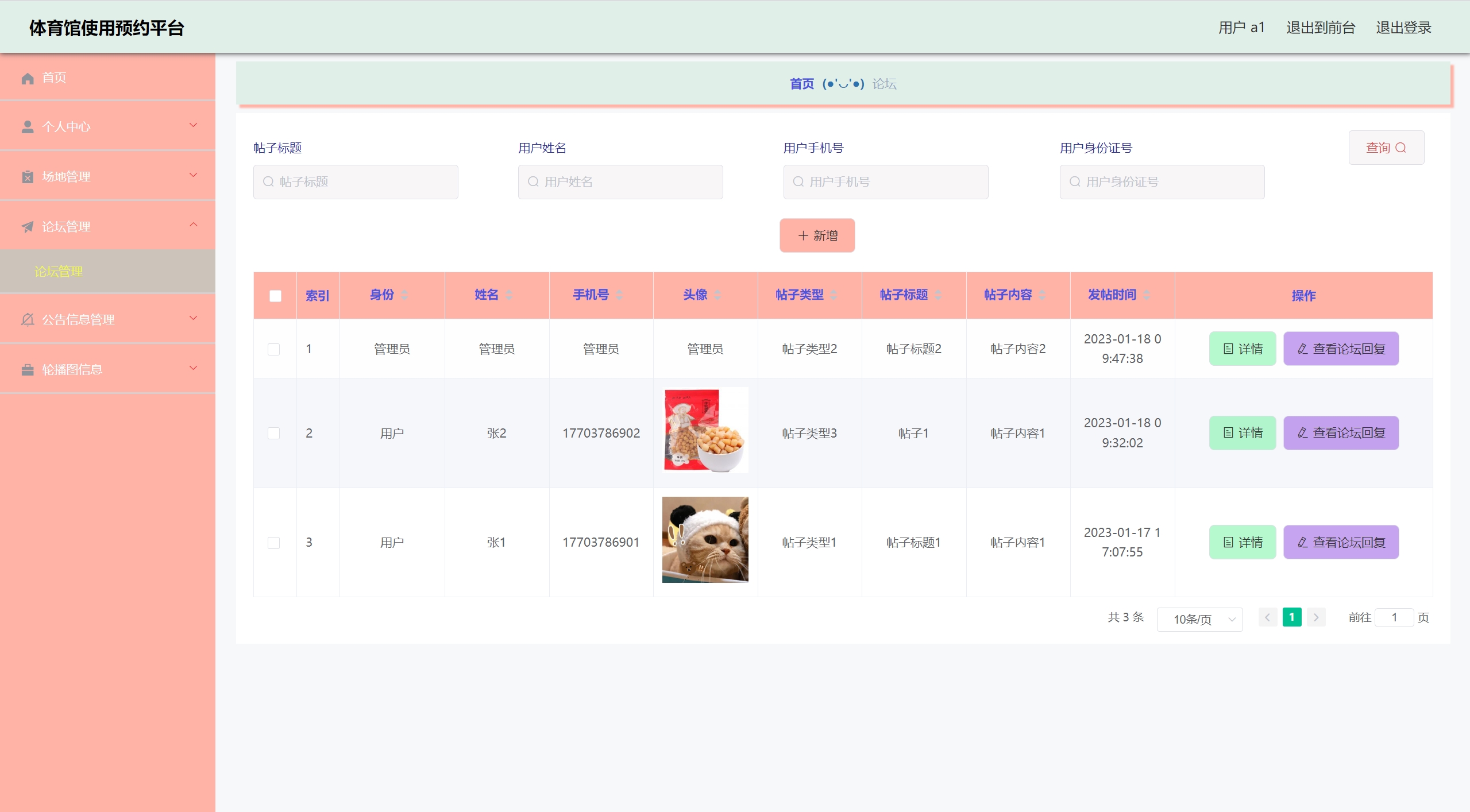This screenshot has width=1470, height=812.
Task: Collapse the 论坛管理 menu chevron
Action: click(x=194, y=225)
